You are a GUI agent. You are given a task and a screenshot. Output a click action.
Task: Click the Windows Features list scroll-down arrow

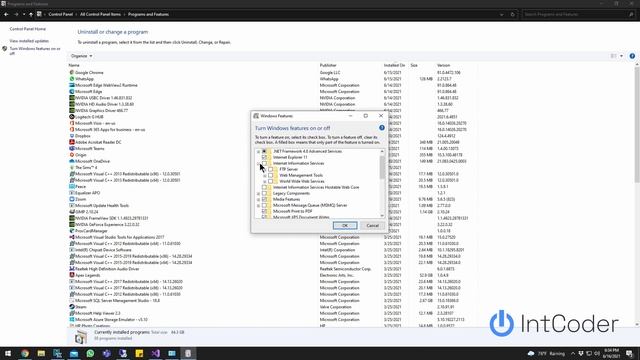click(x=382, y=216)
